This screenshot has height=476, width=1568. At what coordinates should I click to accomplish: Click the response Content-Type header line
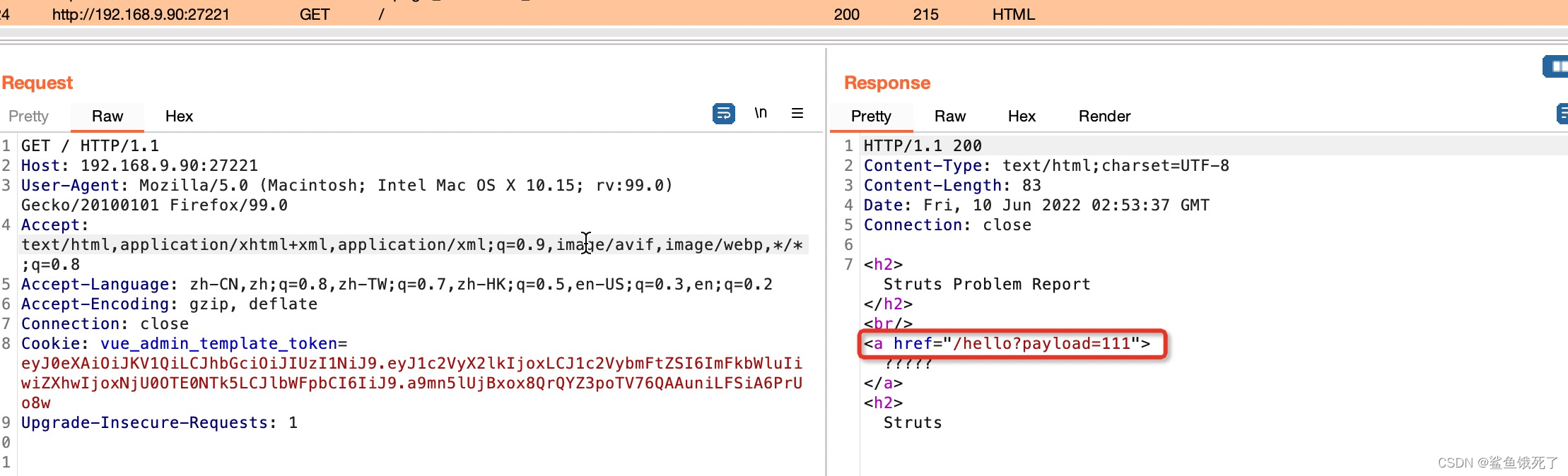click(x=1046, y=165)
